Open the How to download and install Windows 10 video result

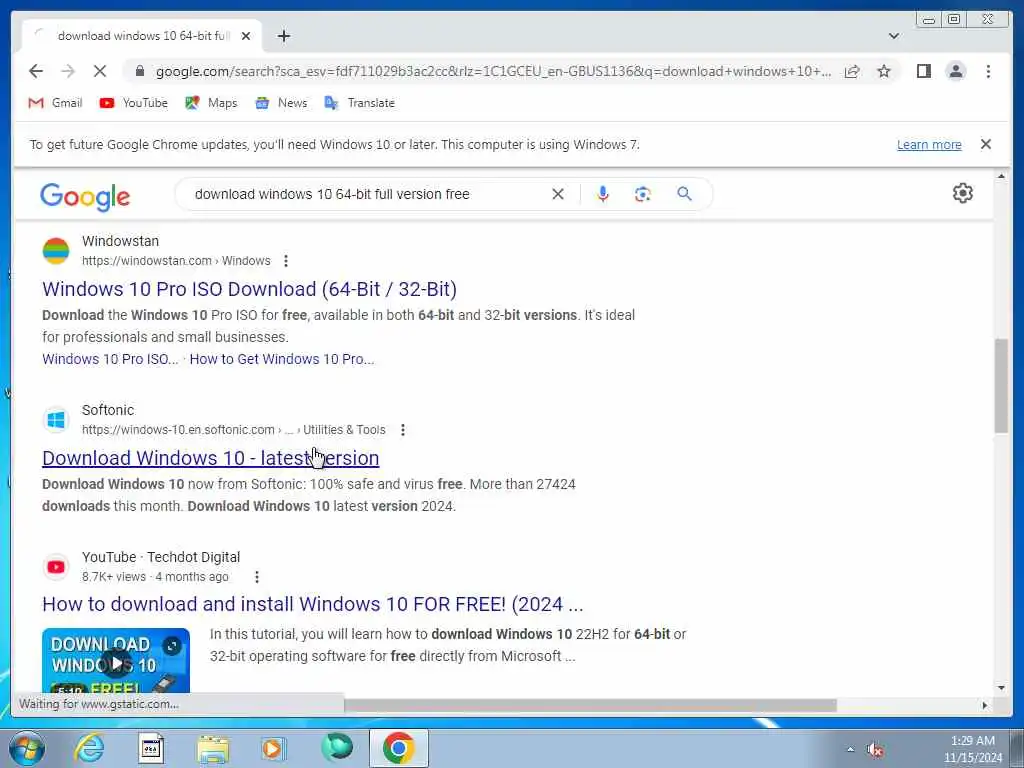pos(312,604)
